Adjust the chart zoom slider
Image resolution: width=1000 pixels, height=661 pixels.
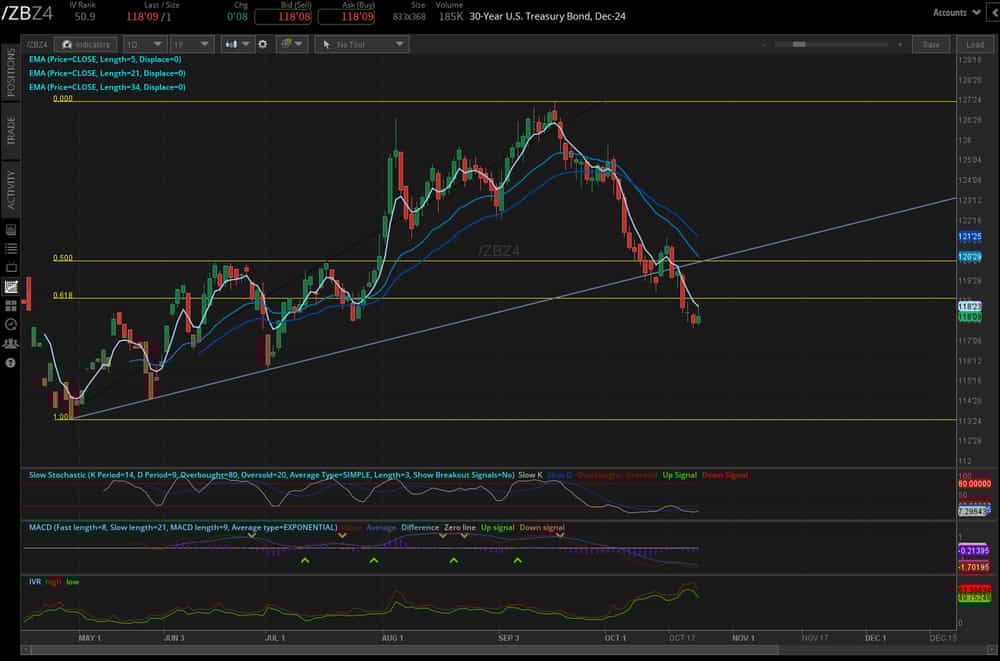click(x=800, y=44)
